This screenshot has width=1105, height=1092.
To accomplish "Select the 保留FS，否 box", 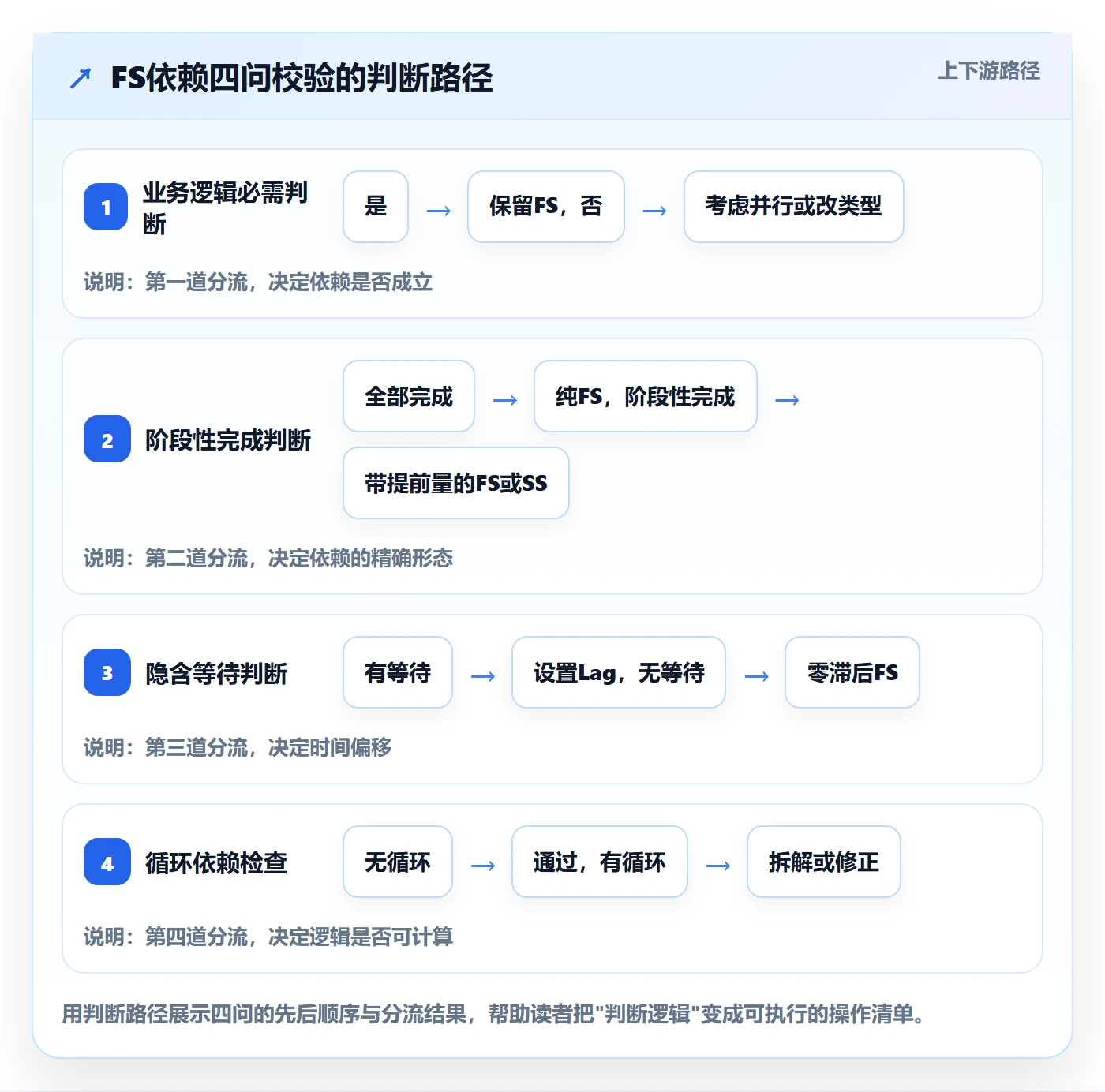I will click(x=546, y=207).
